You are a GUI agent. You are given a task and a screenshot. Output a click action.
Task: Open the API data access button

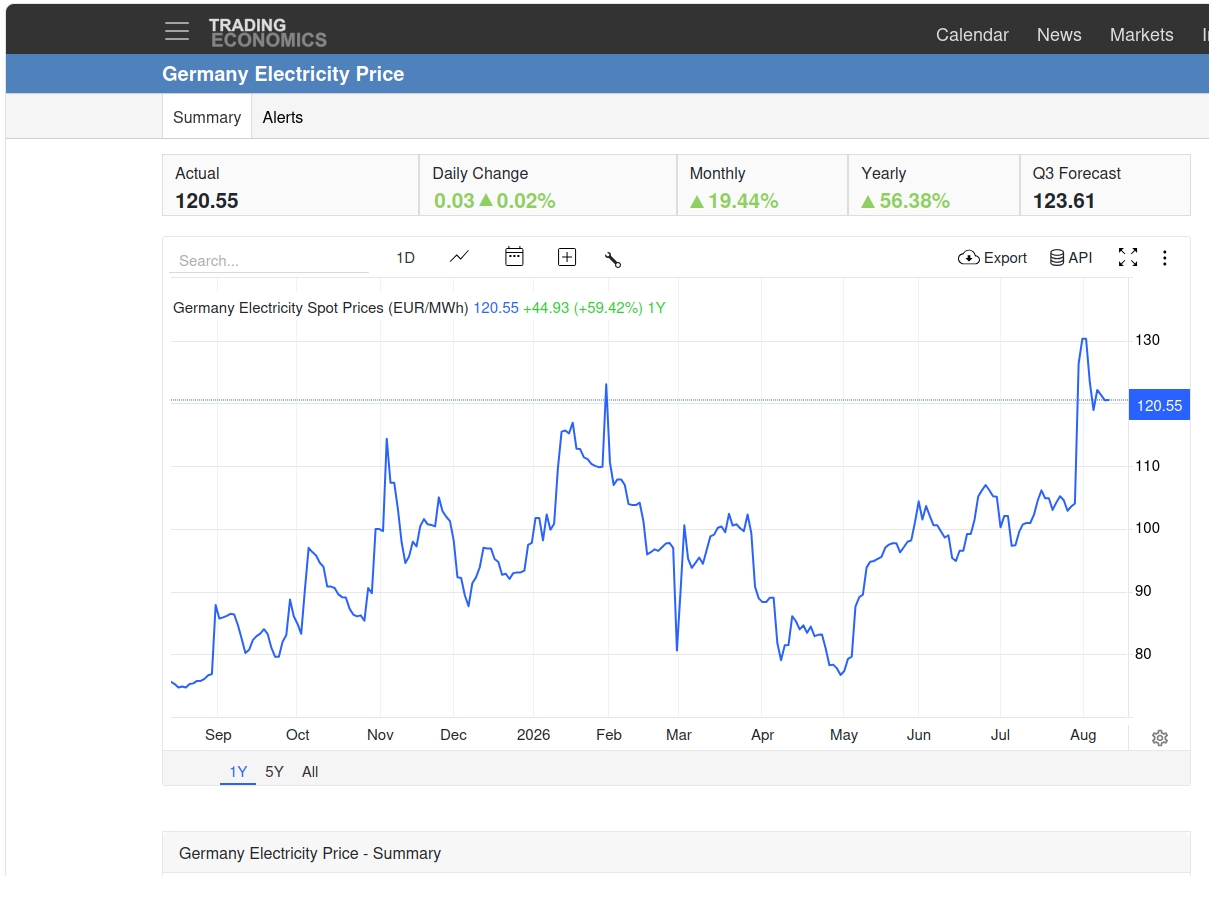(x=1071, y=258)
